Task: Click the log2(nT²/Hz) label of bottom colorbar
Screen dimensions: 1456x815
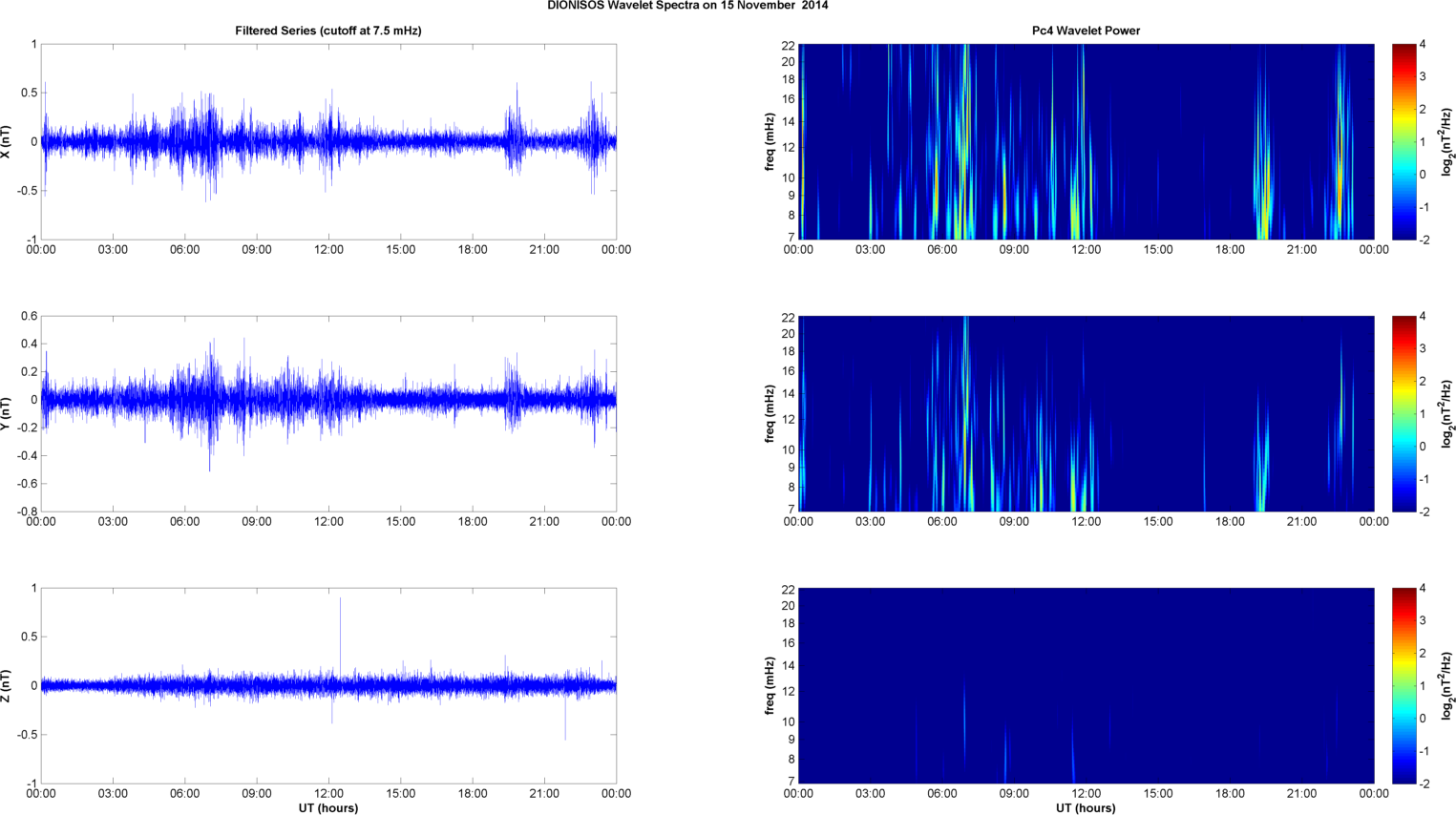Action: tap(1447, 685)
